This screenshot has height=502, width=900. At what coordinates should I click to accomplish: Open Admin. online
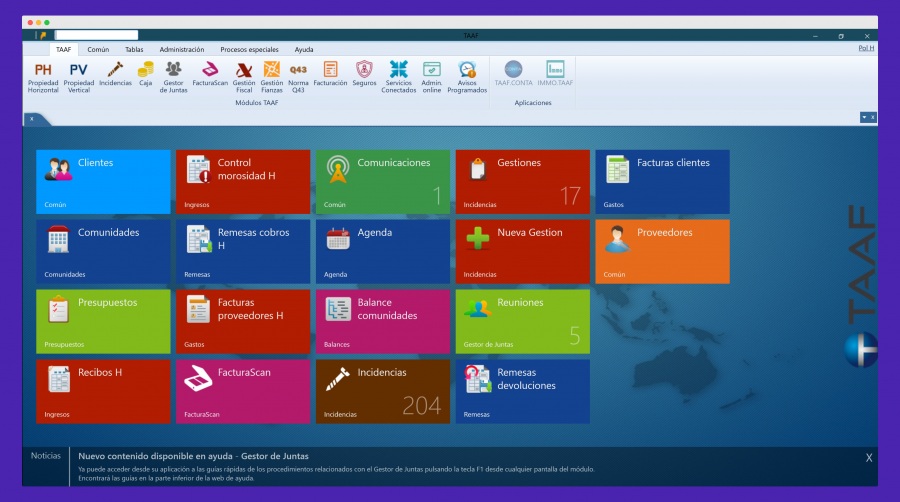[431, 77]
